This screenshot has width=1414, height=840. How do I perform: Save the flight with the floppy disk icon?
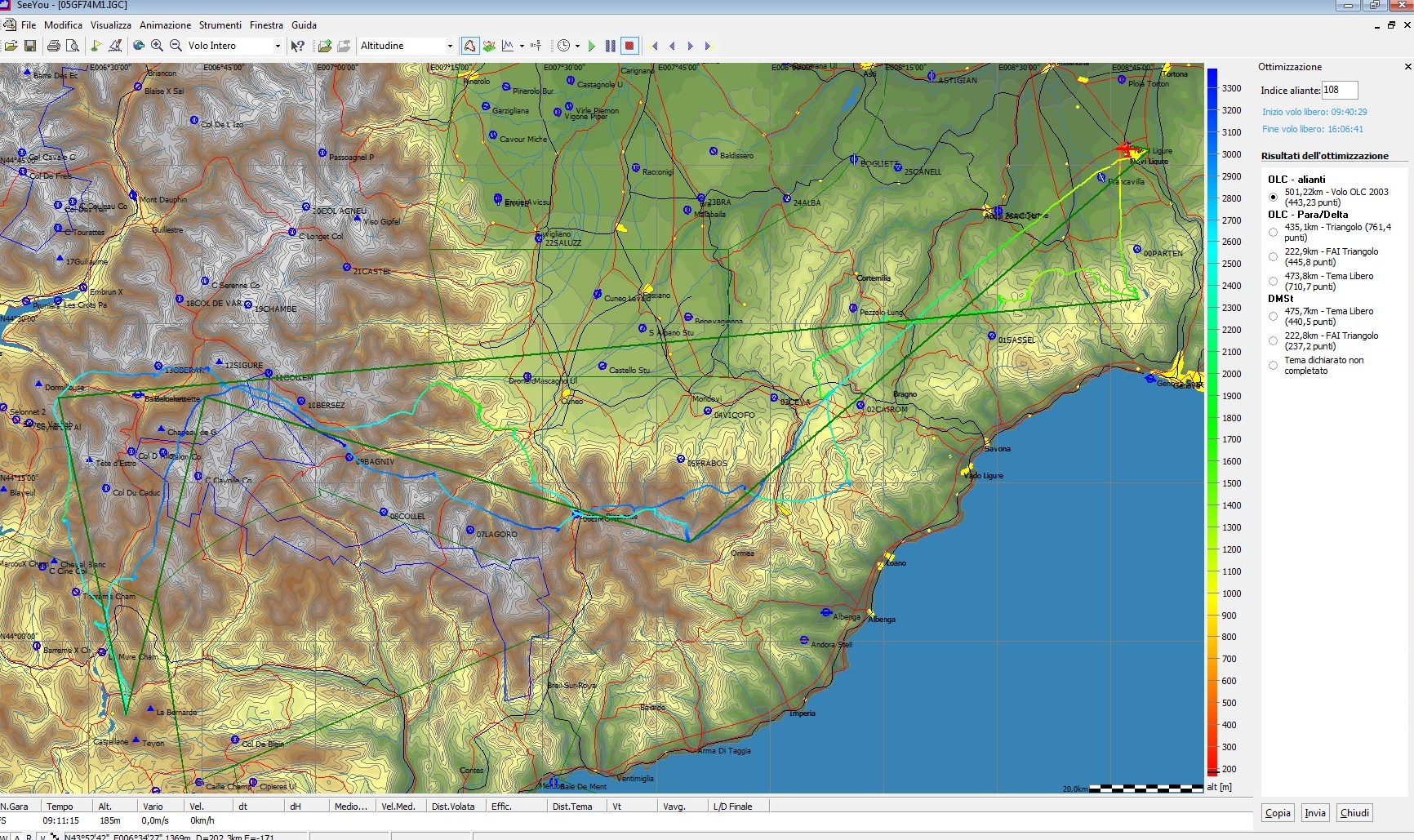coord(30,46)
